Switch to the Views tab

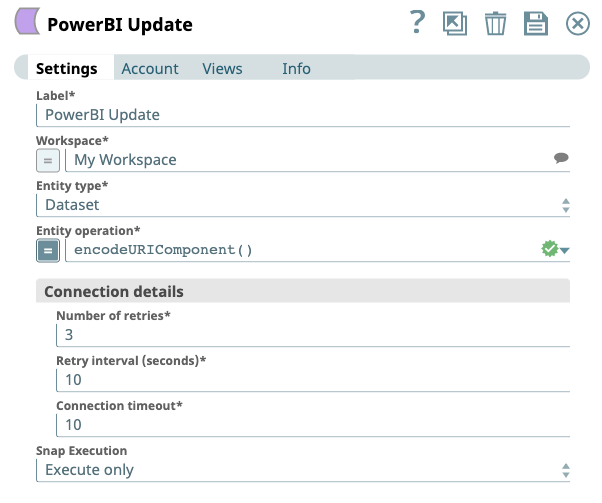tap(222, 69)
